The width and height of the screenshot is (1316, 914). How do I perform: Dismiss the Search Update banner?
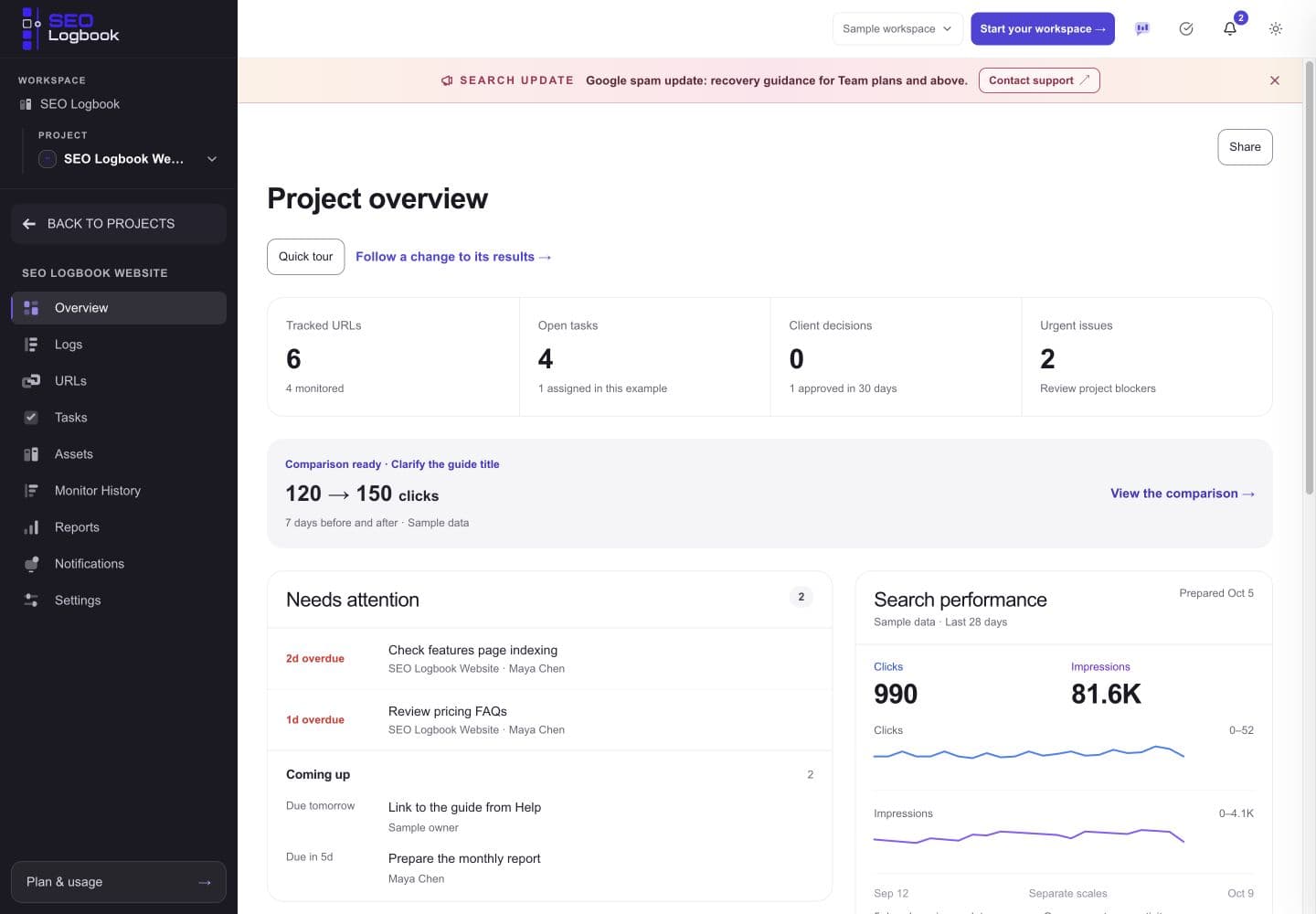(1275, 80)
